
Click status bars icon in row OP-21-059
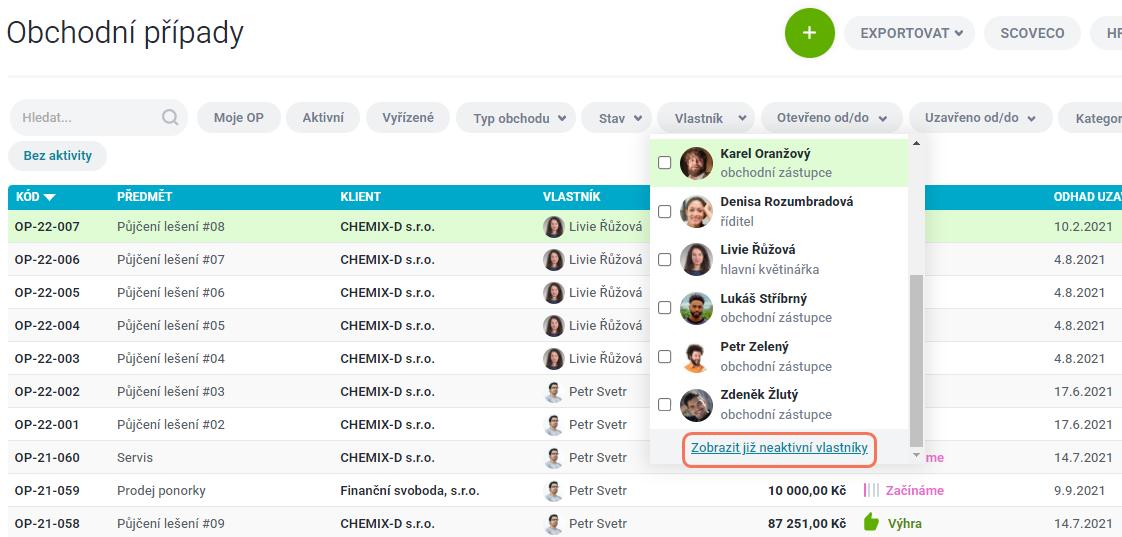point(871,490)
